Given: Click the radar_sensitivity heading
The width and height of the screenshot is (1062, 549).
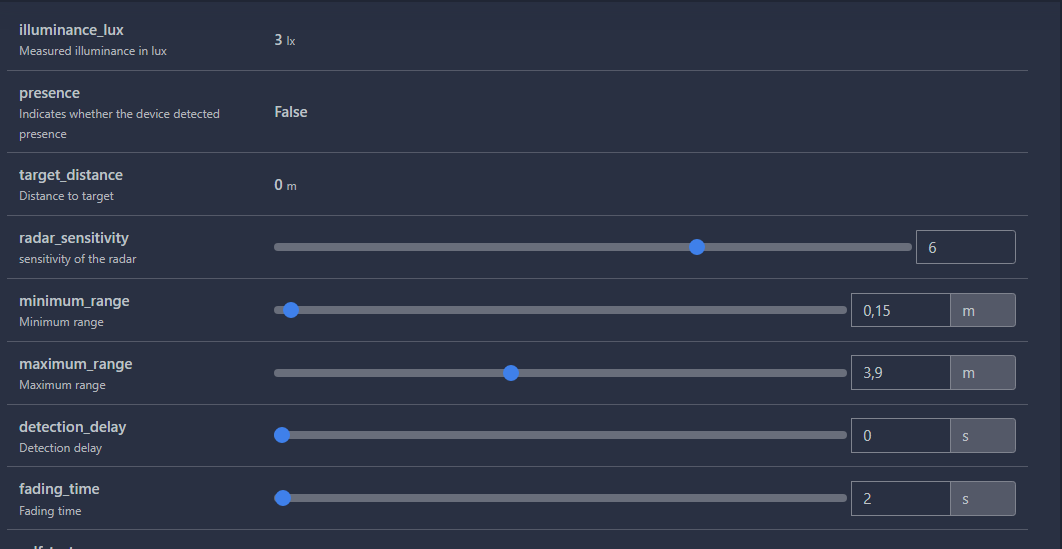Looking at the screenshot, I should click(x=74, y=238).
